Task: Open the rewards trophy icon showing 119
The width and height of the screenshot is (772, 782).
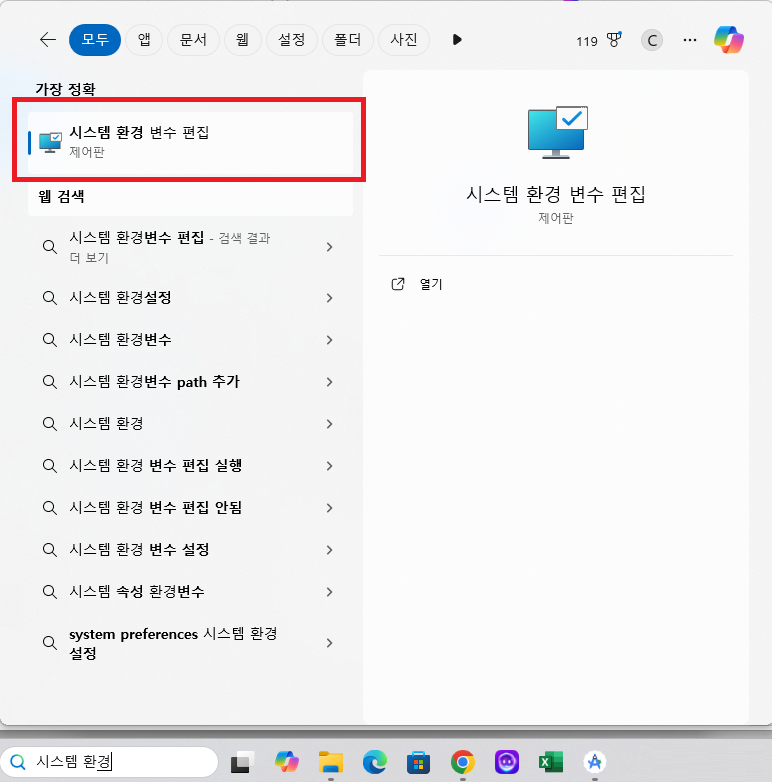Action: click(614, 40)
